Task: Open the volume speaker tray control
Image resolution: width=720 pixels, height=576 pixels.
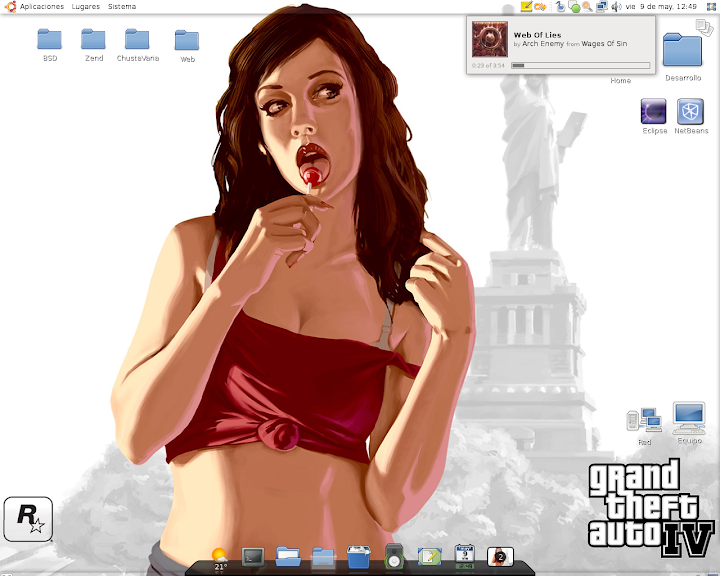Action: tap(616, 6)
